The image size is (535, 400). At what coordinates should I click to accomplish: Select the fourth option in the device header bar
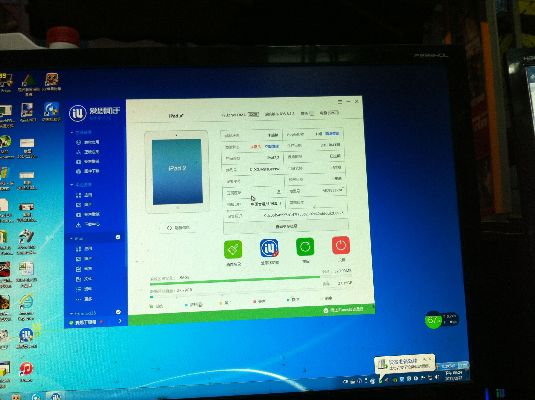329,113
